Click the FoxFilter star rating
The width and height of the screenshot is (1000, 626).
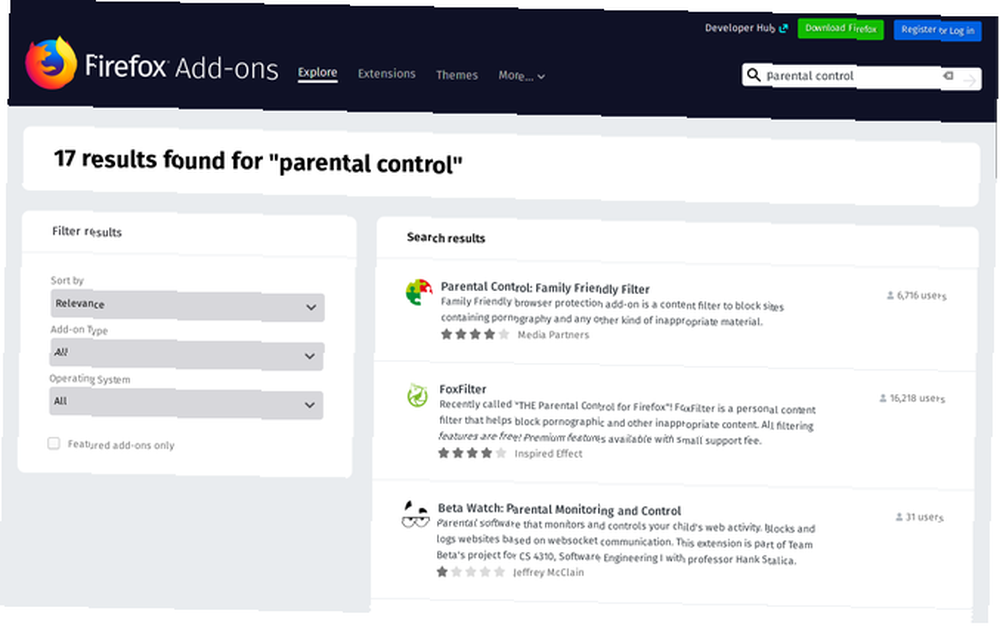472,453
